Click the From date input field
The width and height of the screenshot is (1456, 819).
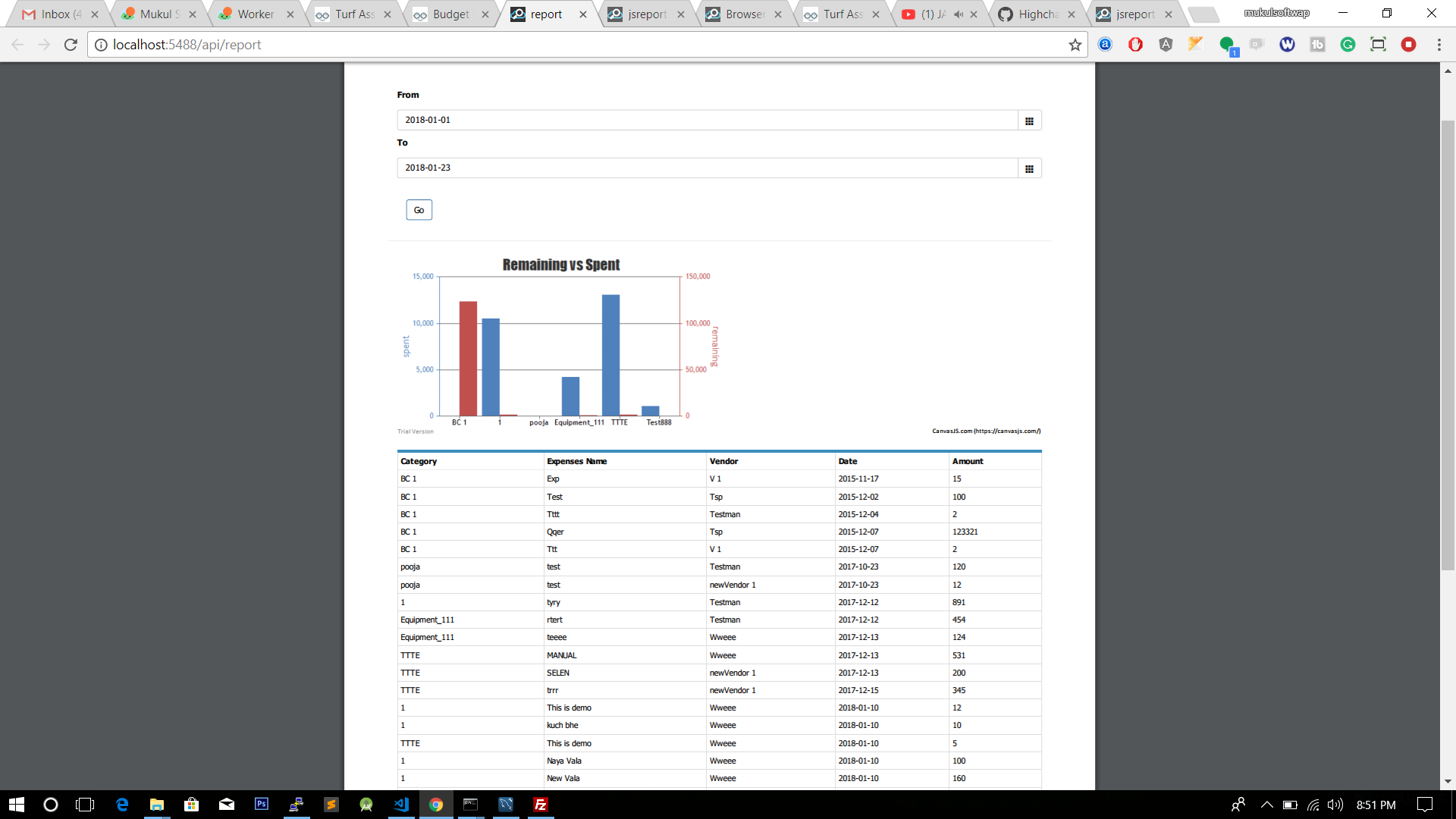[x=705, y=120]
